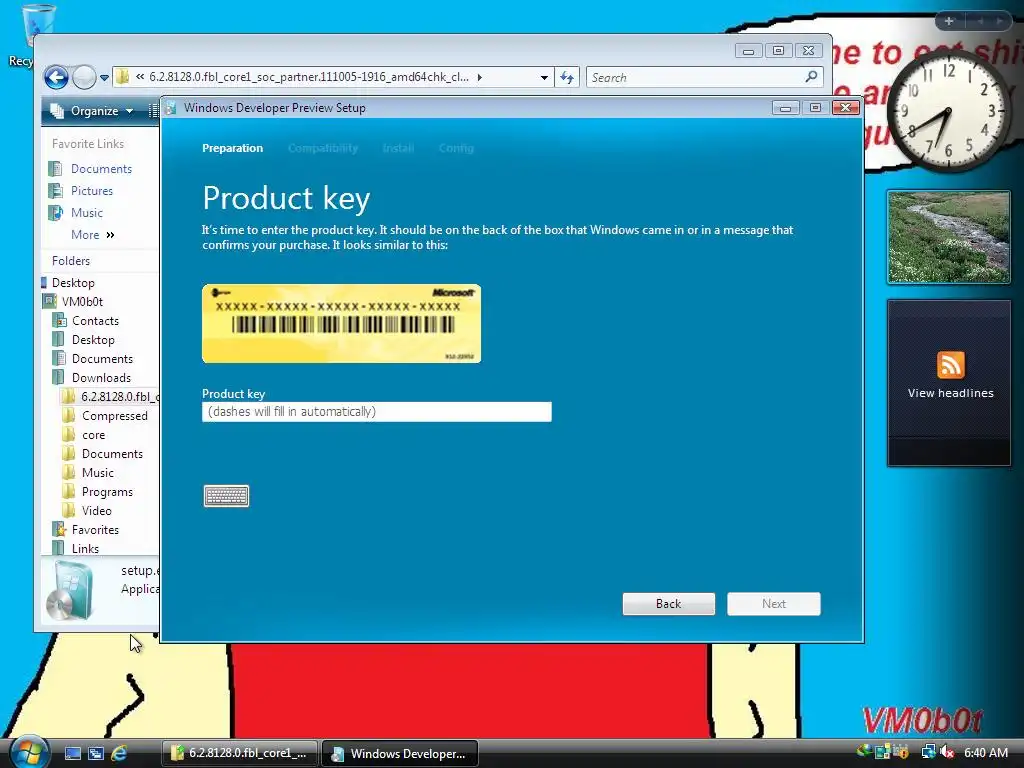The image size is (1024, 768).
Task: Select Compressed folder in tree
Action: point(105,416)
